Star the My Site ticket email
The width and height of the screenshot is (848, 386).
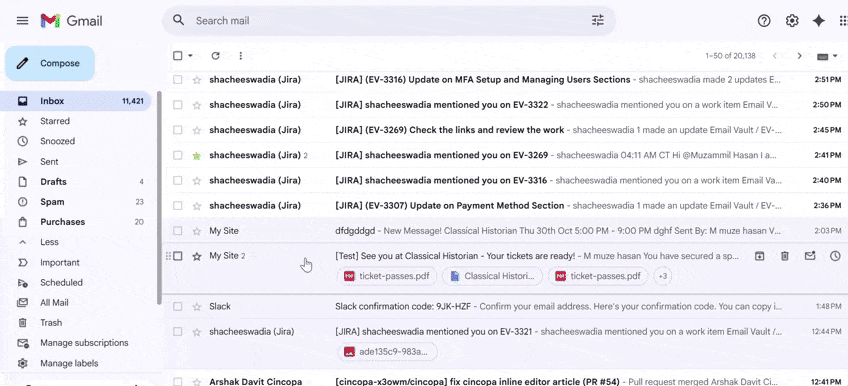point(197,256)
